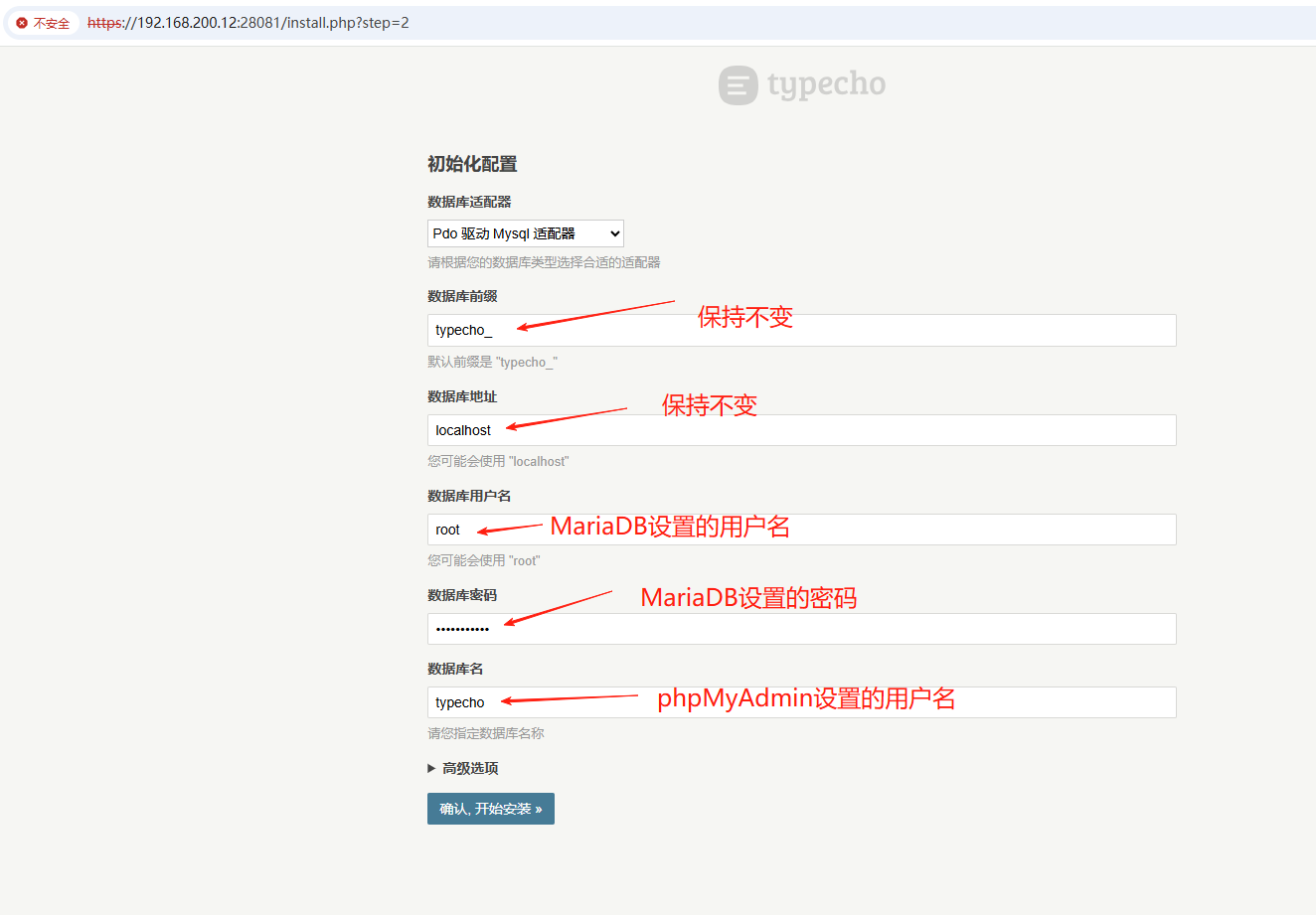Expand the 高级选项 advanced options

[x=463, y=768]
